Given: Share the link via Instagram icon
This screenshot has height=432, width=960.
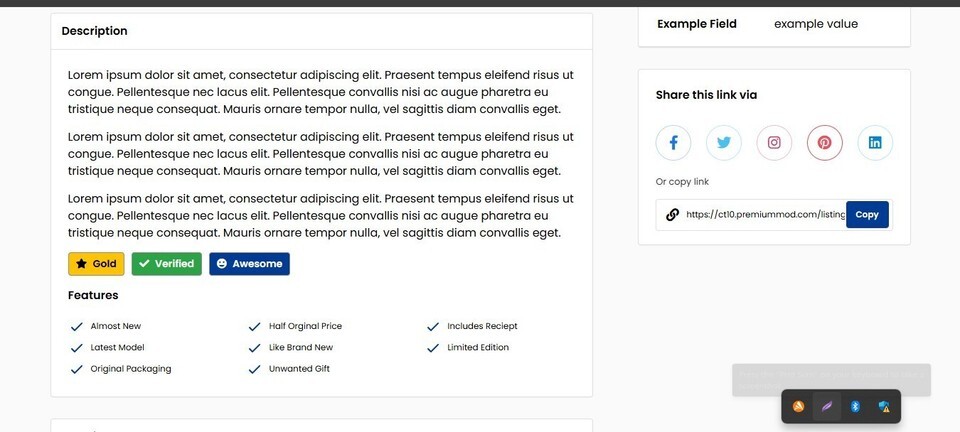Looking at the screenshot, I should point(774,143).
